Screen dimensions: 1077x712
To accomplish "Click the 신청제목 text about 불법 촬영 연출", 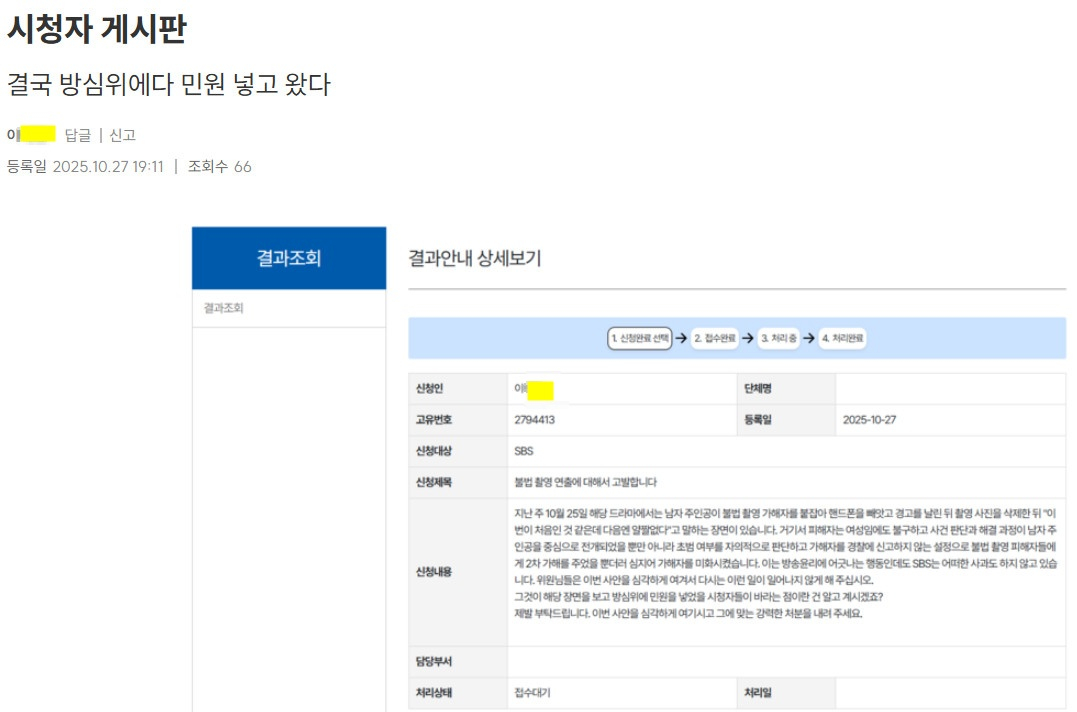I will (x=585, y=482).
